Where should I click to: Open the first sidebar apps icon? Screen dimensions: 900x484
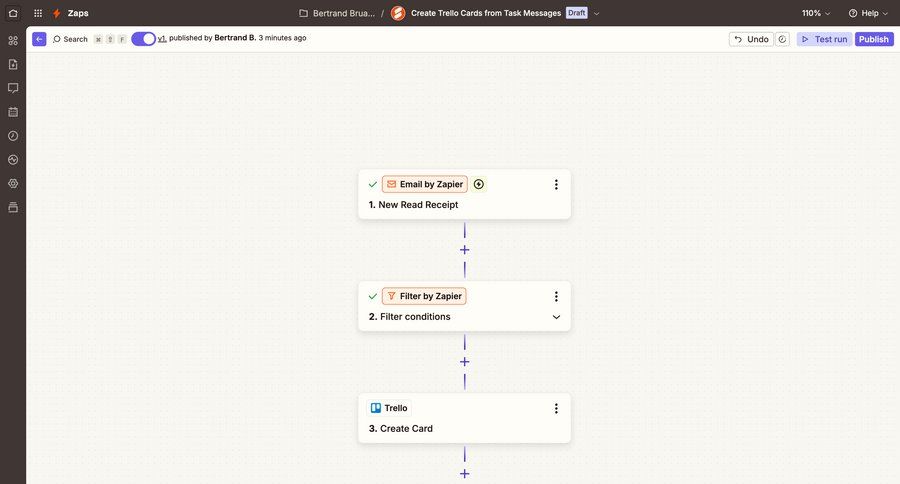(13, 40)
